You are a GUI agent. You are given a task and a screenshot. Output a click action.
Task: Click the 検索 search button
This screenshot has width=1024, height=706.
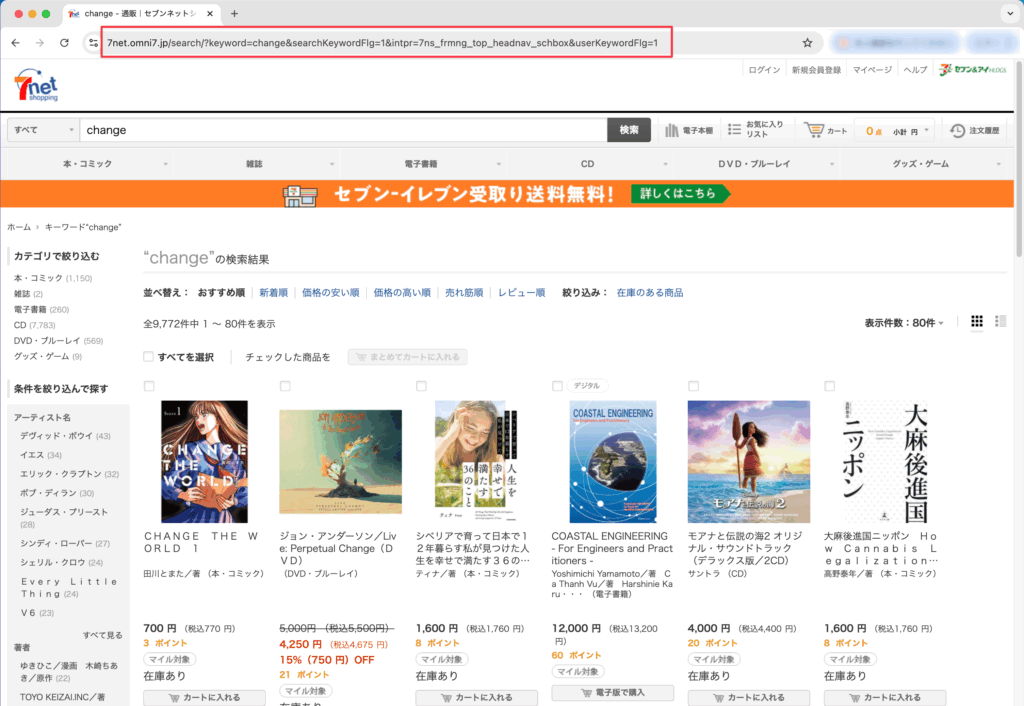click(x=629, y=130)
